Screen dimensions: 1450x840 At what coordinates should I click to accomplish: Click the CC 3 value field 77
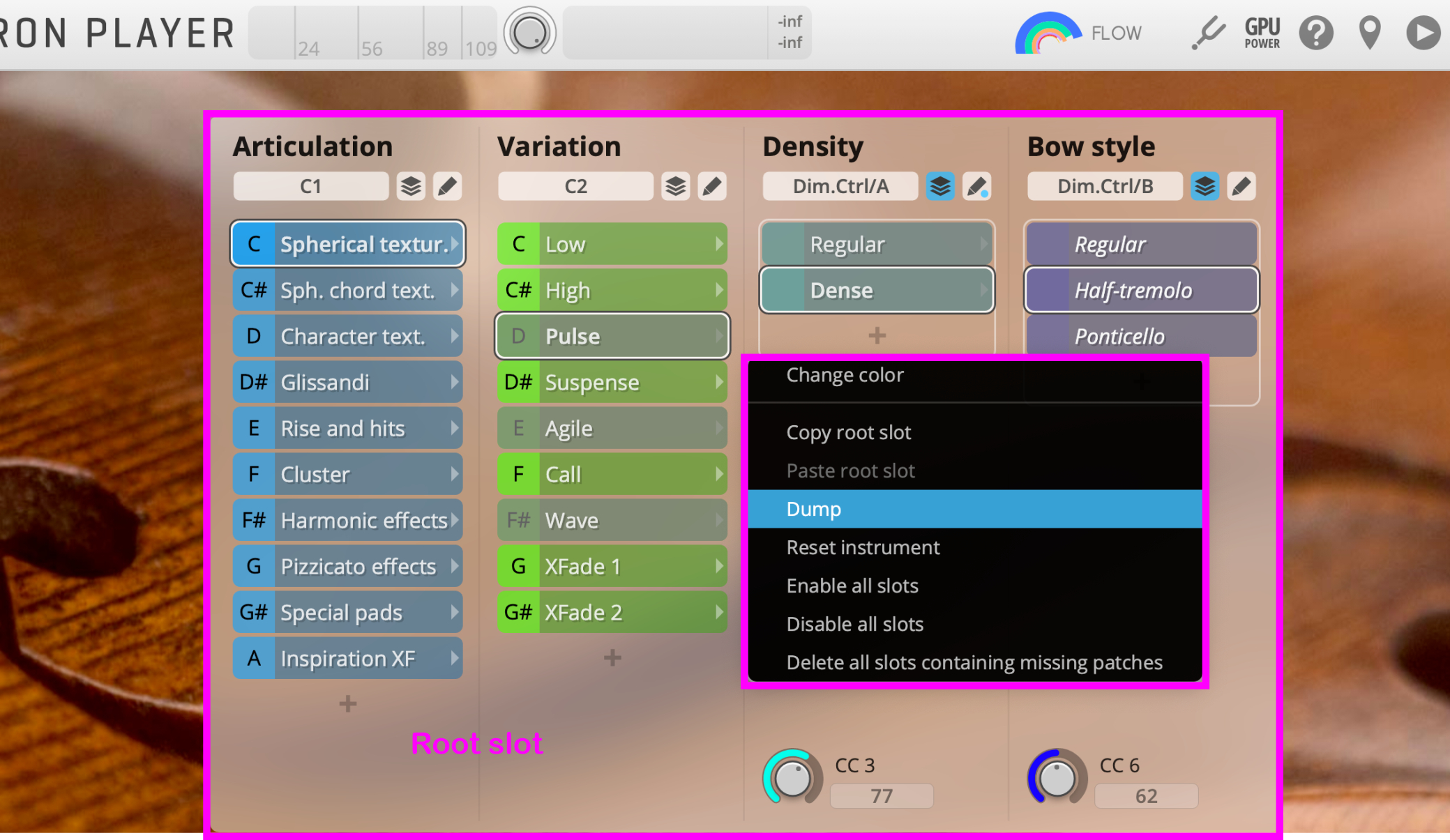882,795
